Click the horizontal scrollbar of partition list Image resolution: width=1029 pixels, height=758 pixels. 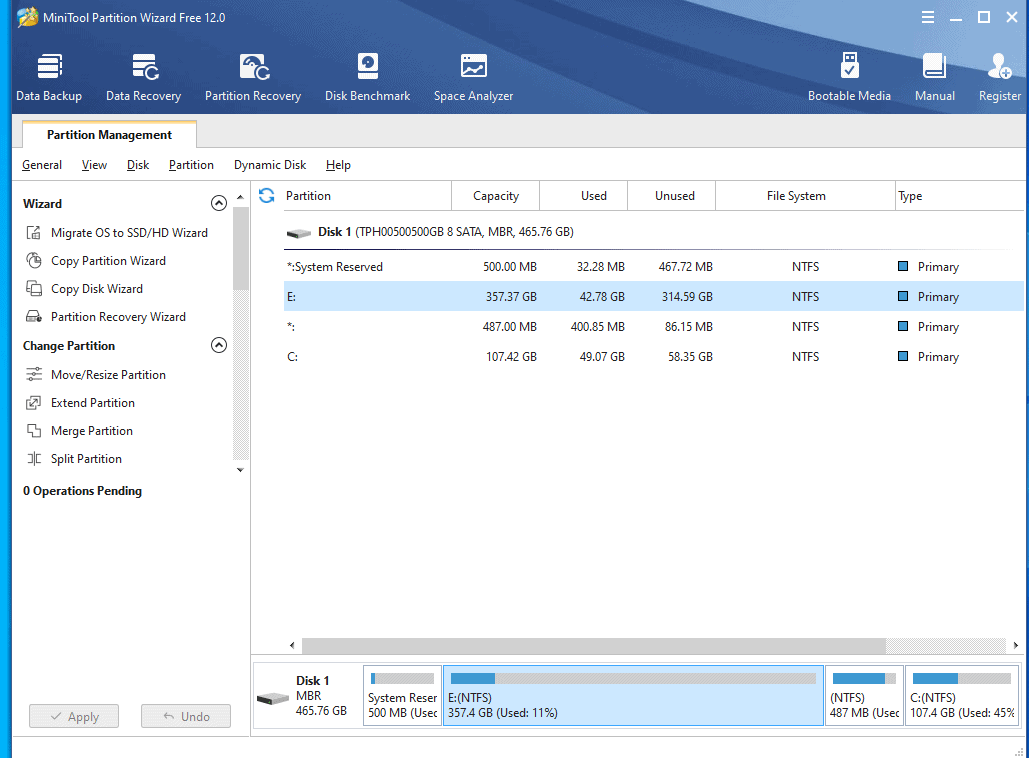tap(593, 646)
